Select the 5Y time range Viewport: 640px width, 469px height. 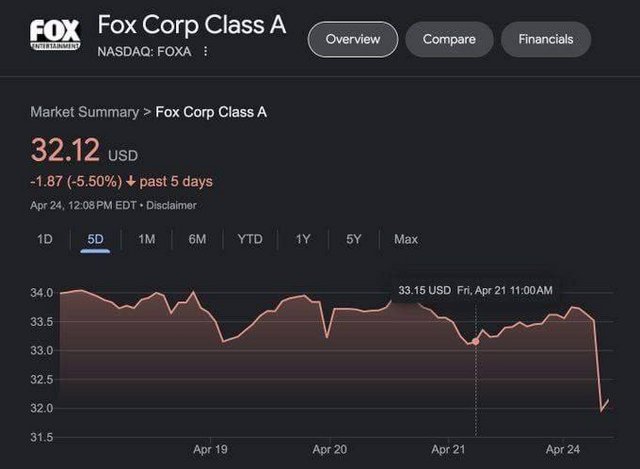[354, 239]
